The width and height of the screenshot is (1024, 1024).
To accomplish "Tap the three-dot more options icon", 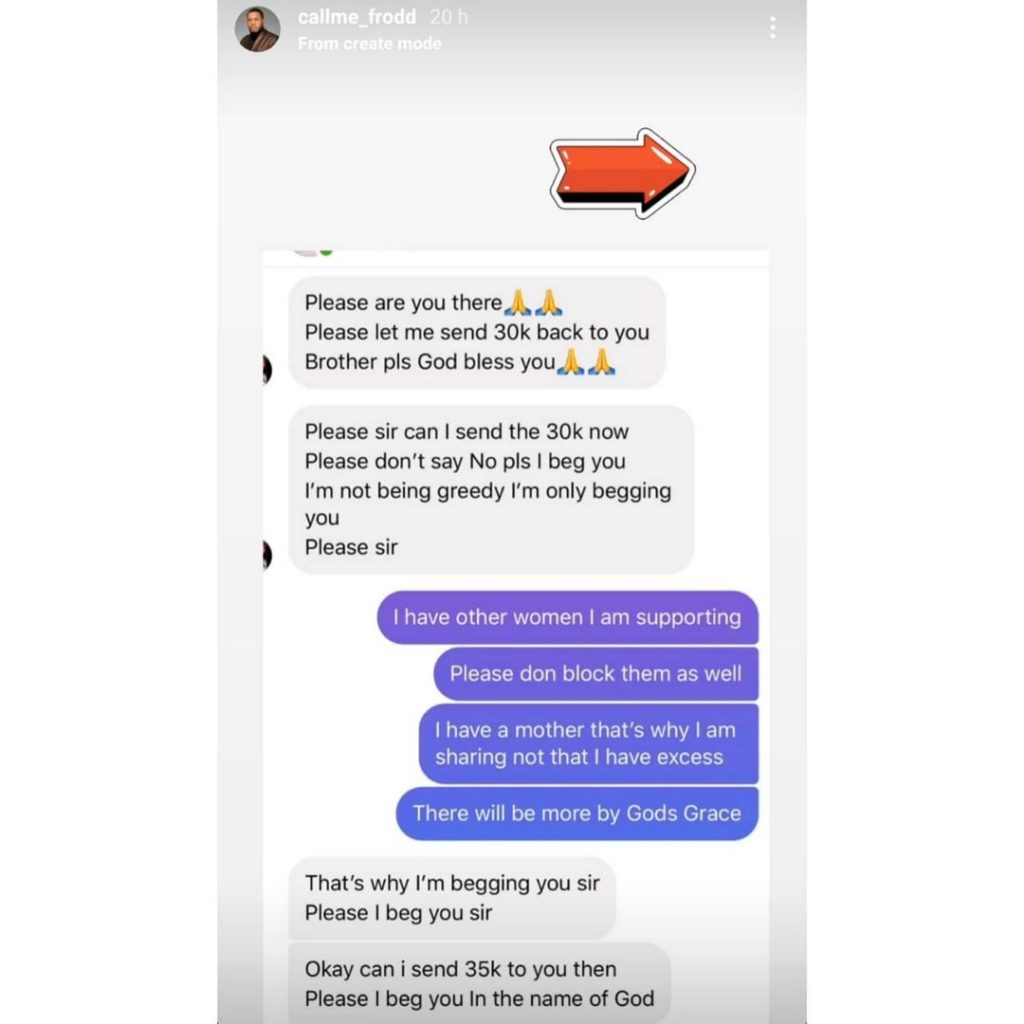I will tap(773, 27).
